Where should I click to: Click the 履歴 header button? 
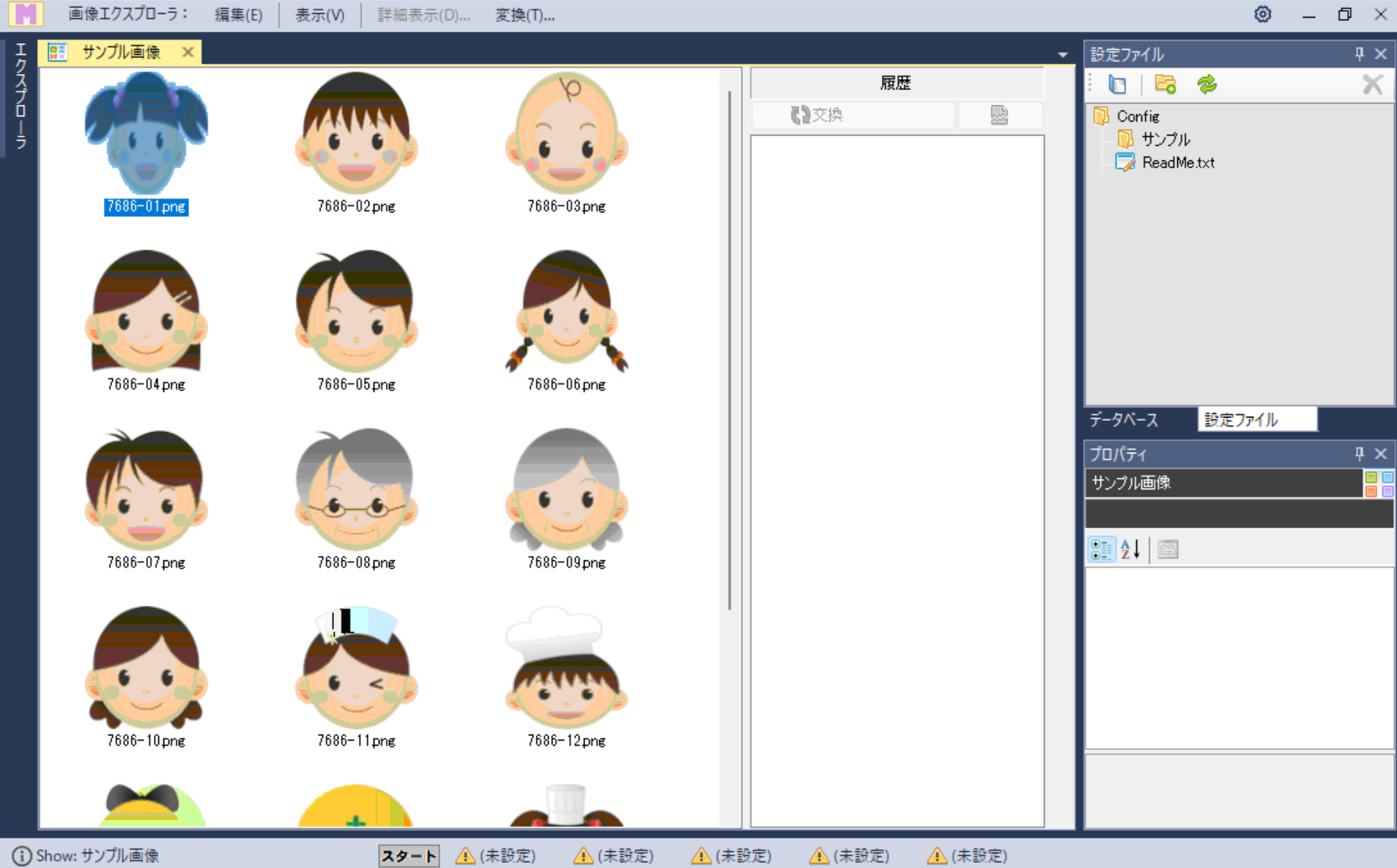point(897,83)
